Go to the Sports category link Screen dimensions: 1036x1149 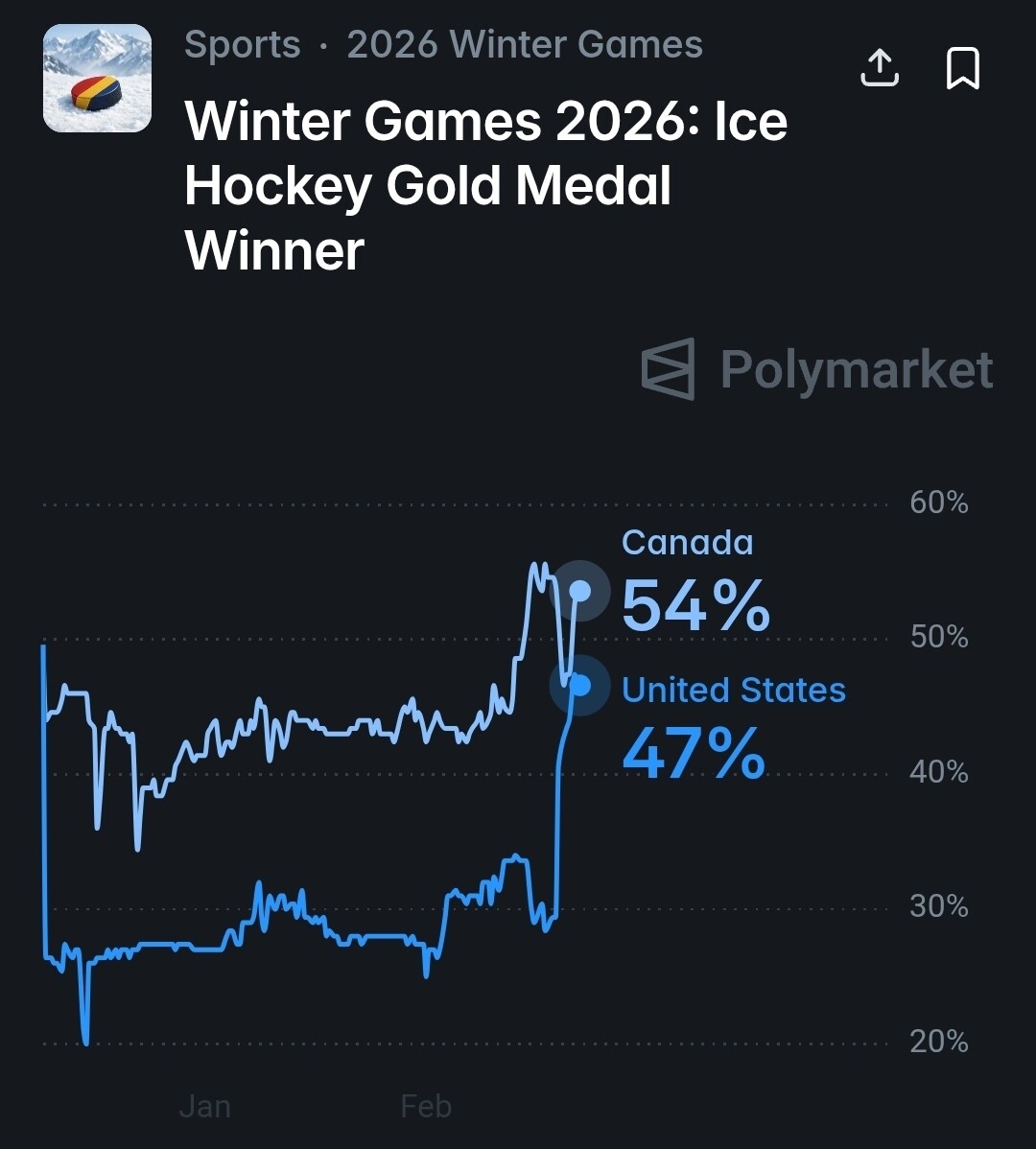click(242, 45)
